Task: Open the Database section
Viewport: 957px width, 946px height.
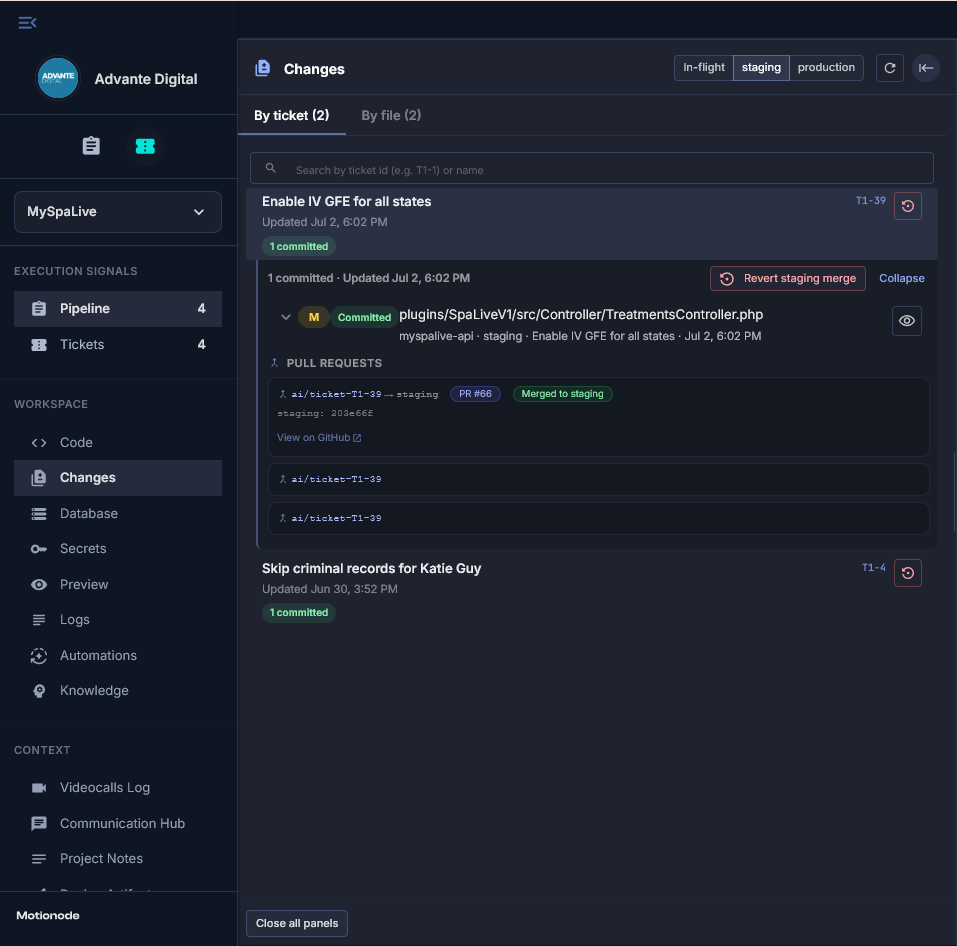Action: [118, 514]
